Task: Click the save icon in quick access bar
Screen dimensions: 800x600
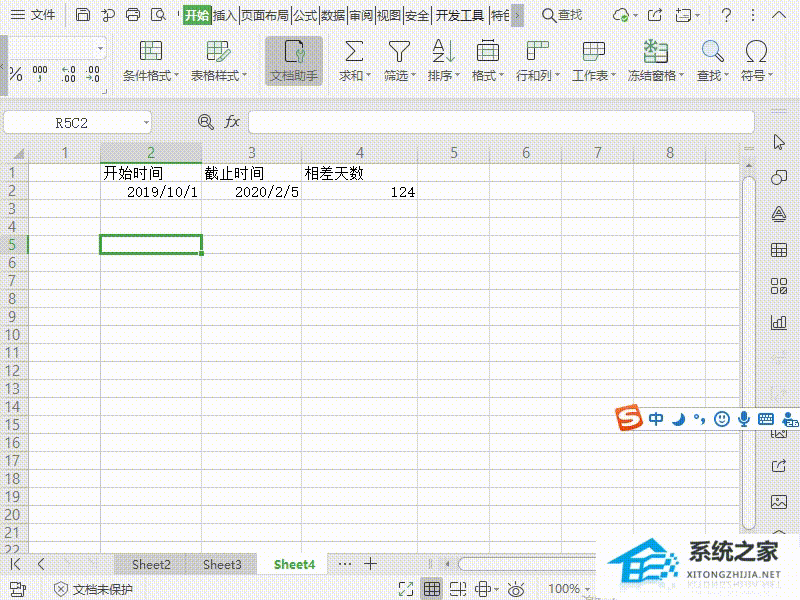Action: (83, 15)
